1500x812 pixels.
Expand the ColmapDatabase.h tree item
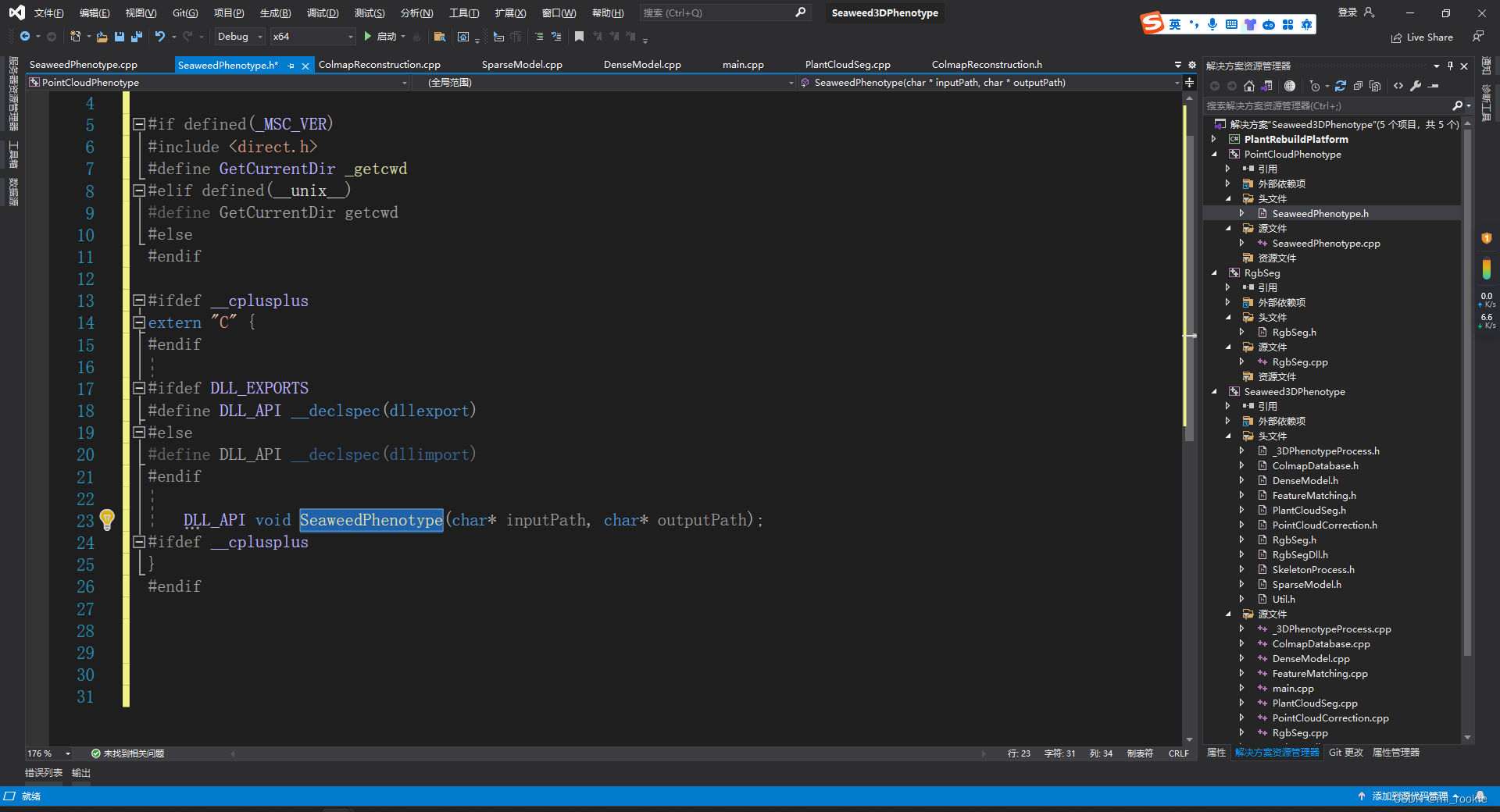(1241, 466)
